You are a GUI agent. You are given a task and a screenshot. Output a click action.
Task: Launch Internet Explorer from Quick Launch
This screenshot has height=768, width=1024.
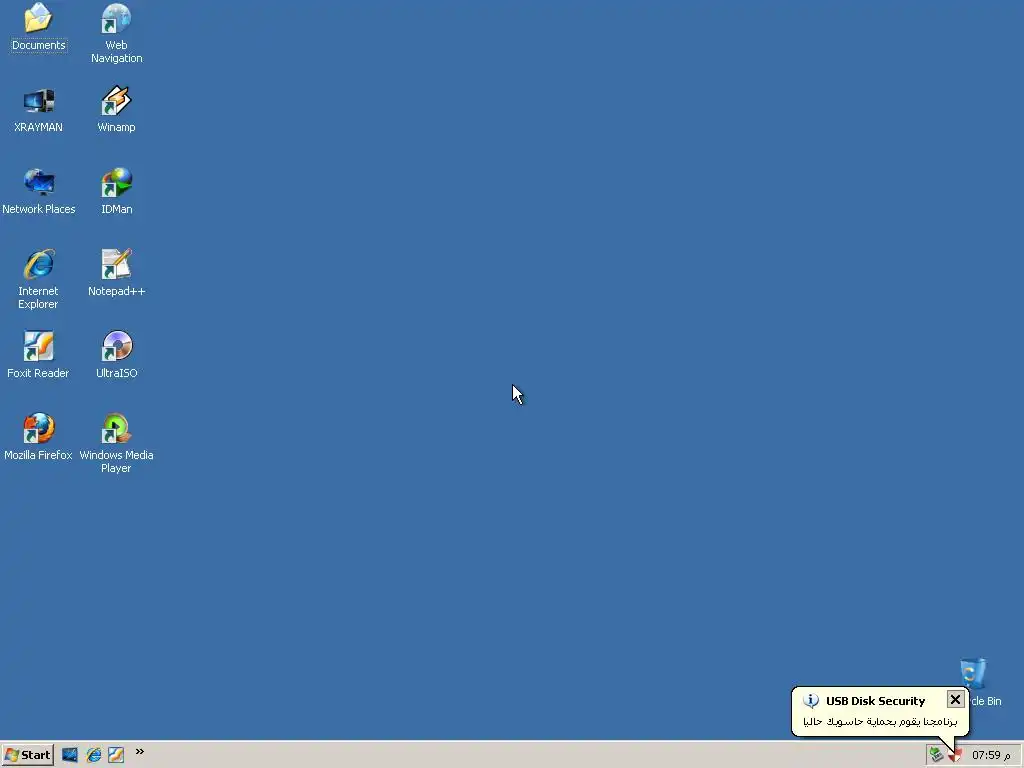tap(93, 755)
